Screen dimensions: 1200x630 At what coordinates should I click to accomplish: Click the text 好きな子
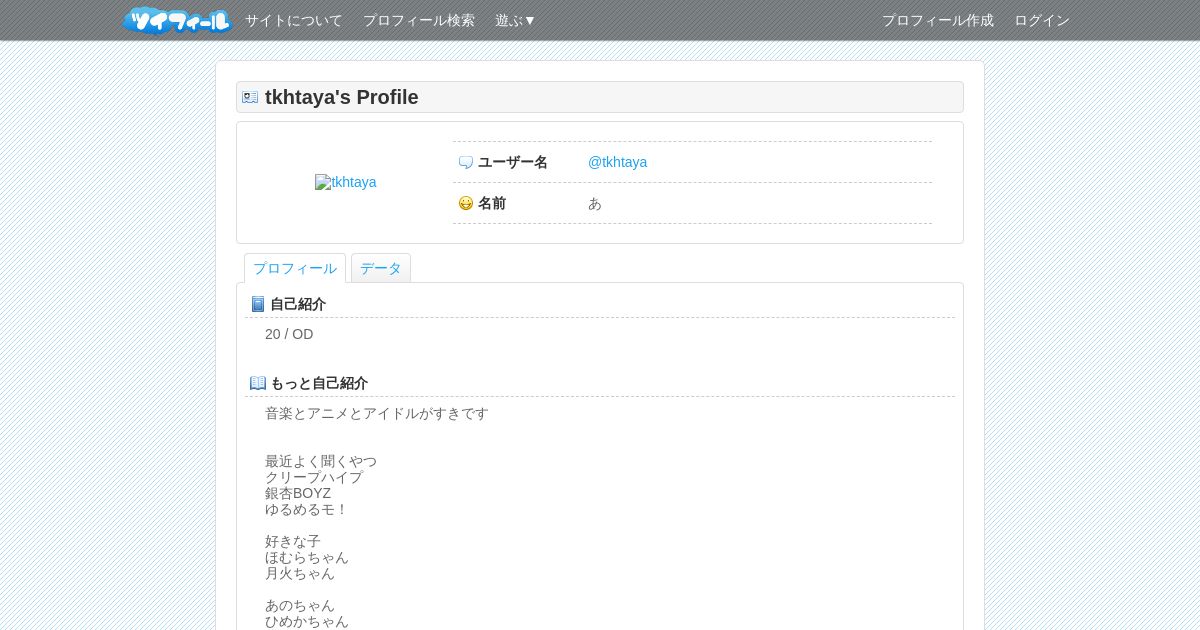(x=293, y=541)
